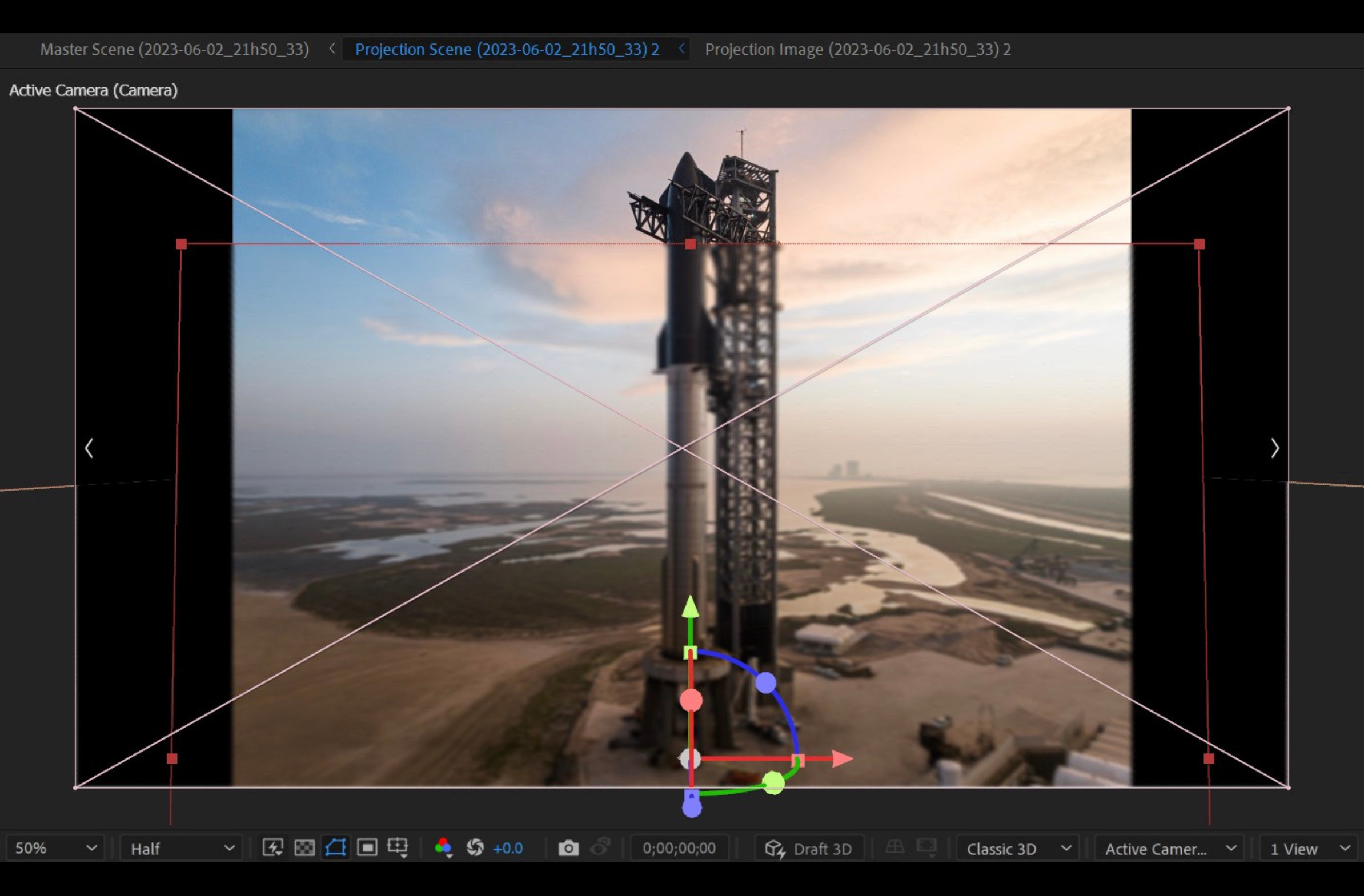Click the show snapshot icon
The image size is (1364, 896).
[601, 847]
